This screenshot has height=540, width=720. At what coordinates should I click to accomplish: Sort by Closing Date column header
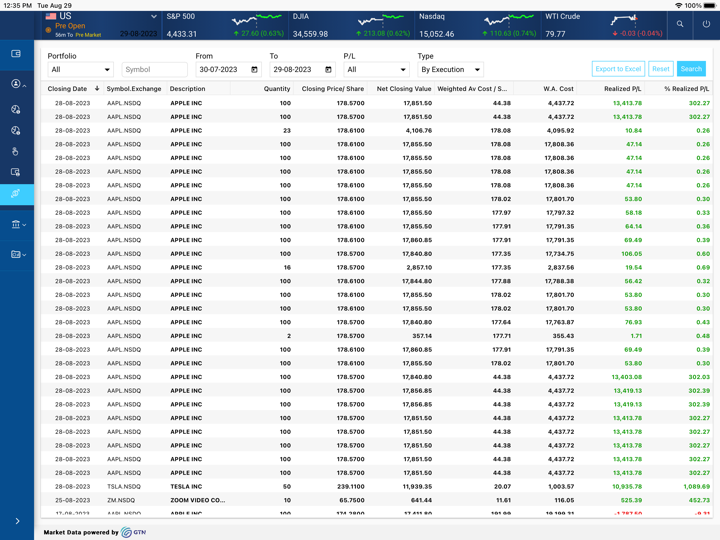[x=68, y=89]
